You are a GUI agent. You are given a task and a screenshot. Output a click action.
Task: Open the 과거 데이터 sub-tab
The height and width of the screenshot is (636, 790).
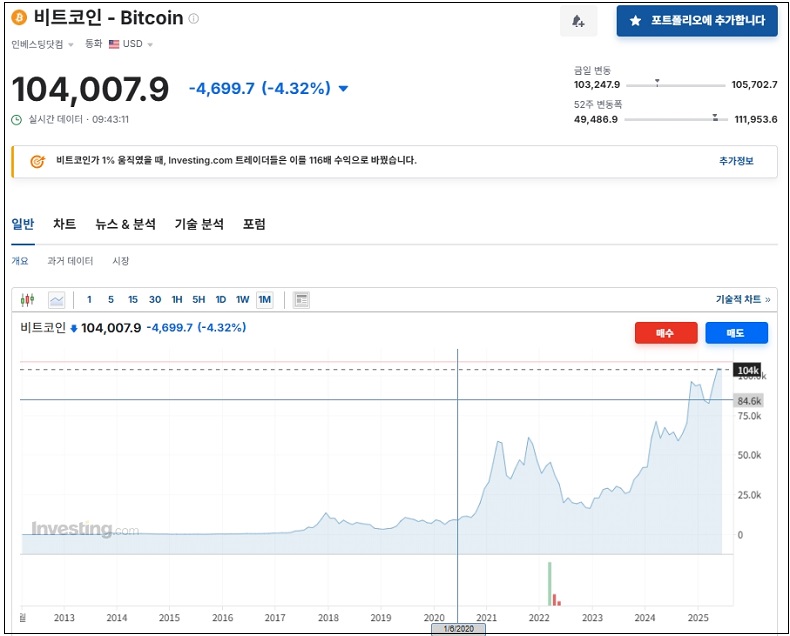pos(70,261)
